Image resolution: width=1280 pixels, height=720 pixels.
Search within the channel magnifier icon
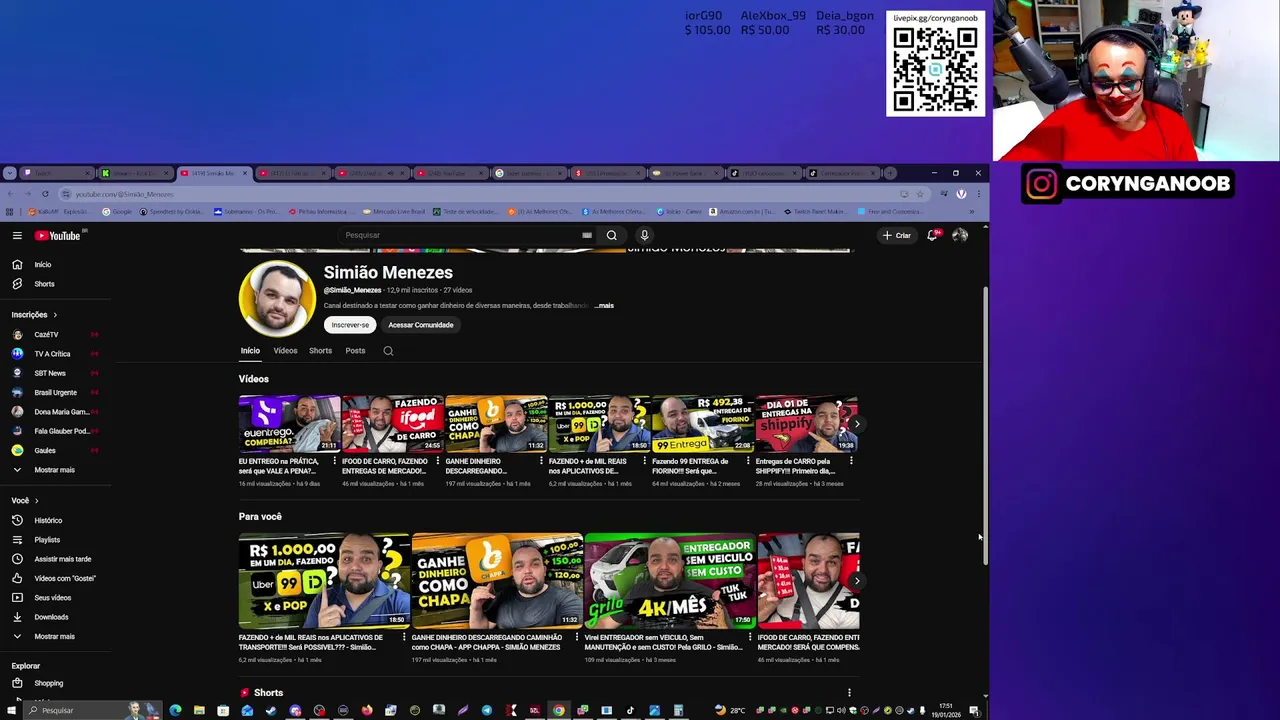pyautogui.click(x=388, y=351)
